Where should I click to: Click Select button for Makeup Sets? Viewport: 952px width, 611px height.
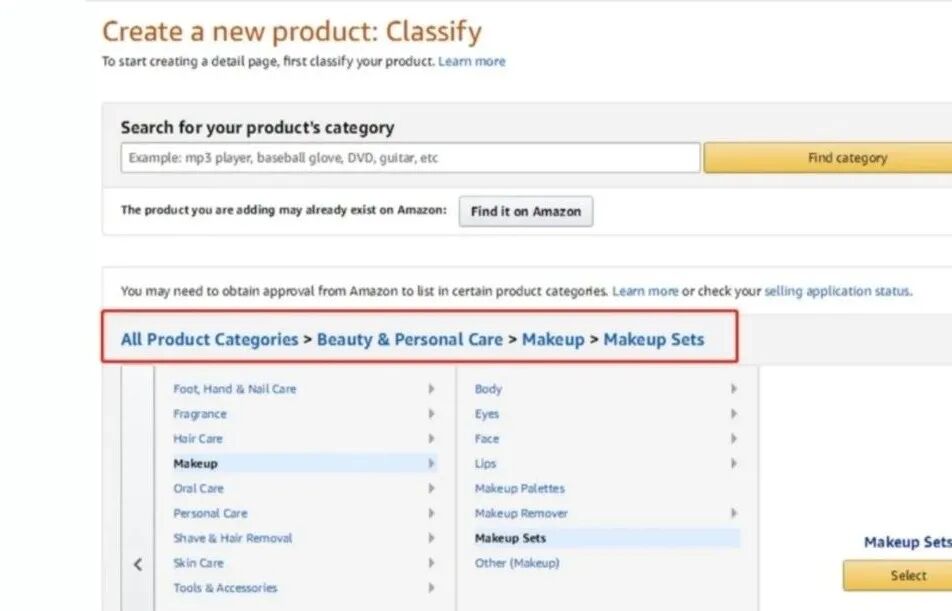906,575
